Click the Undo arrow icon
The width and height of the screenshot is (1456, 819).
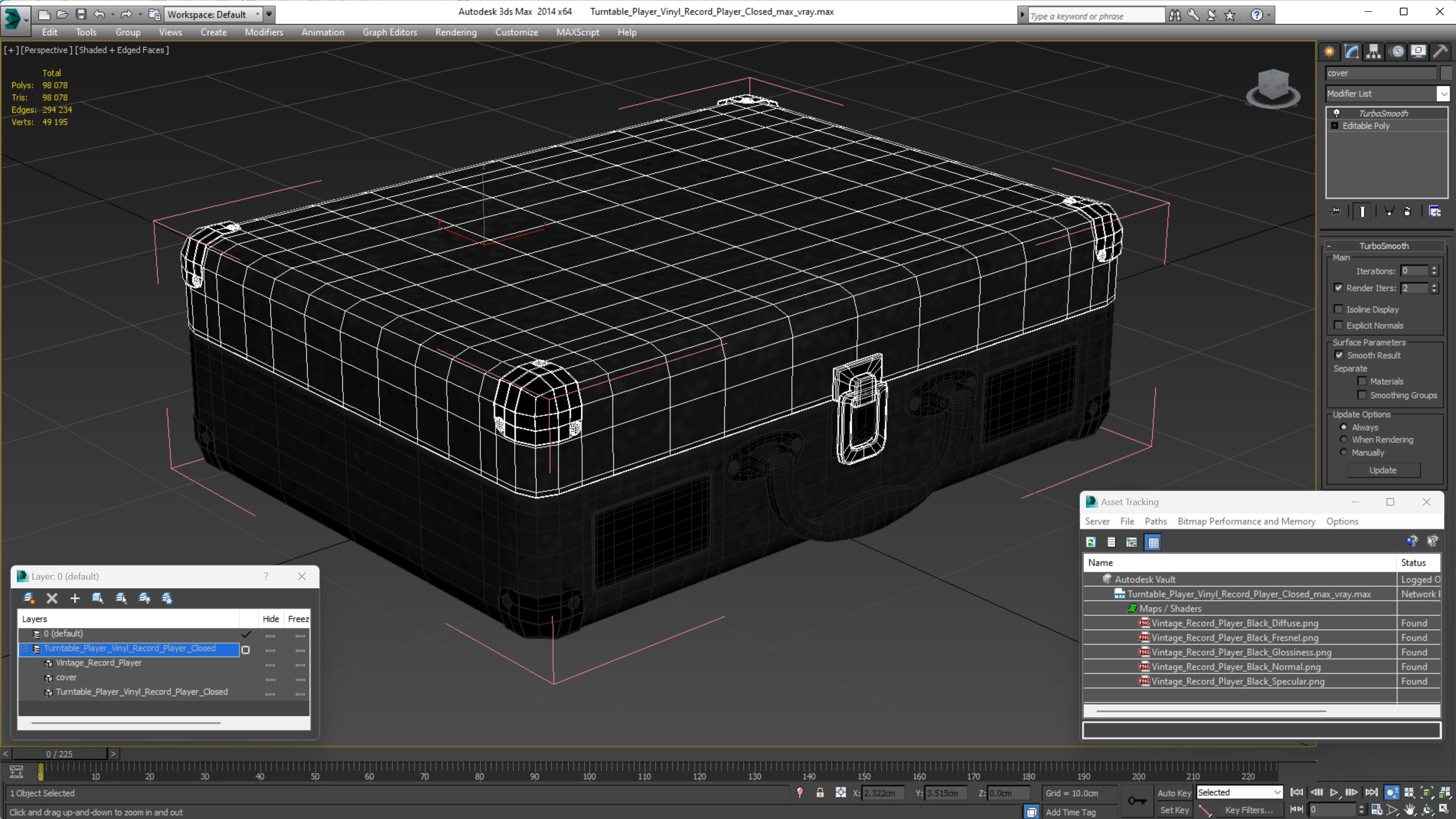pos(100,14)
